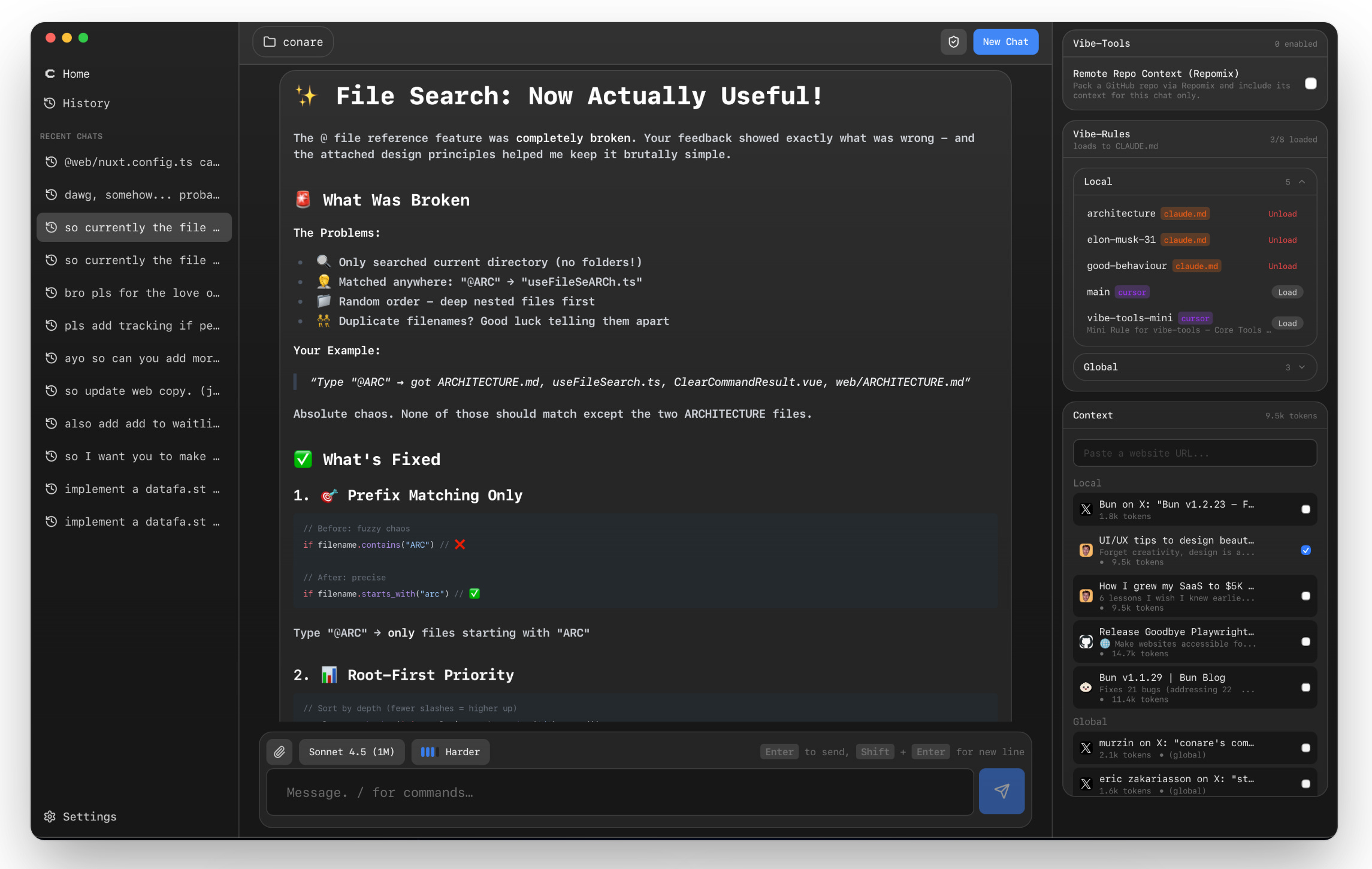Viewport: 1372px width, 869px height.
Task: Expand the Global rules section
Action: coord(1301,367)
